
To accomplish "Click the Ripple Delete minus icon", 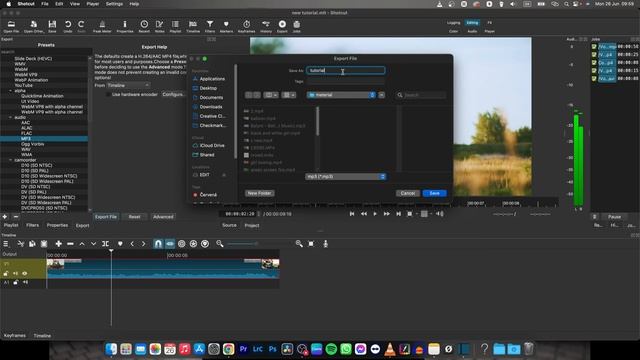I will tap(70, 244).
